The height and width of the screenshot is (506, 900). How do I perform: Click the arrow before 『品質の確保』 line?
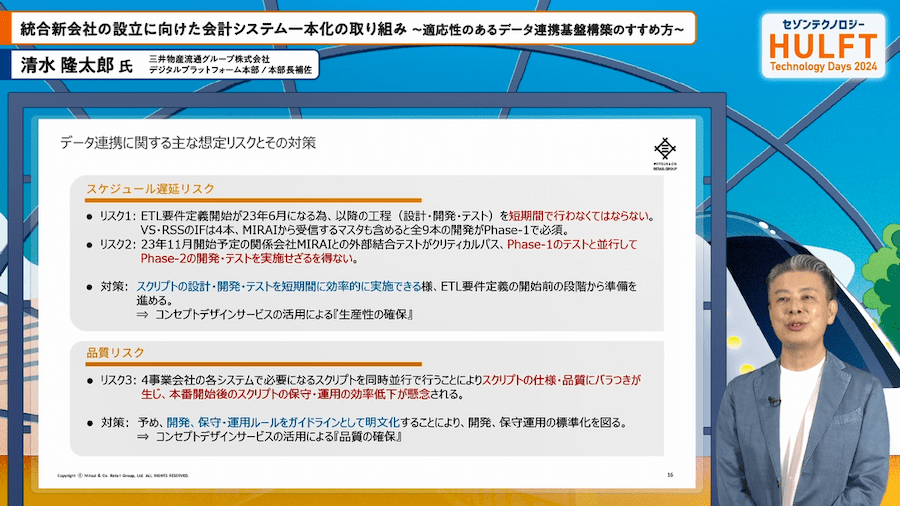(x=143, y=438)
